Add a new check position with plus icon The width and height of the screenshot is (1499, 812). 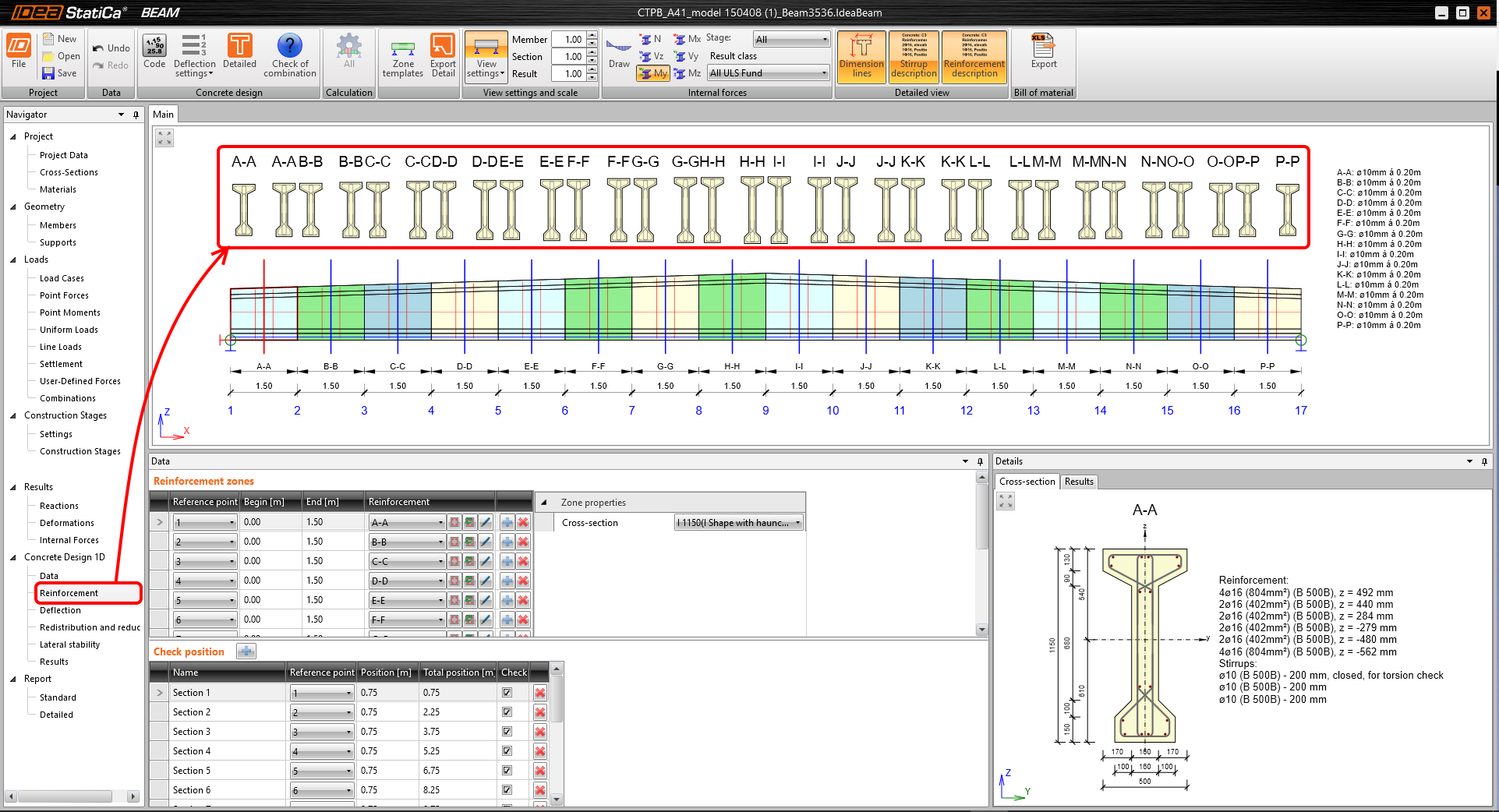246,651
